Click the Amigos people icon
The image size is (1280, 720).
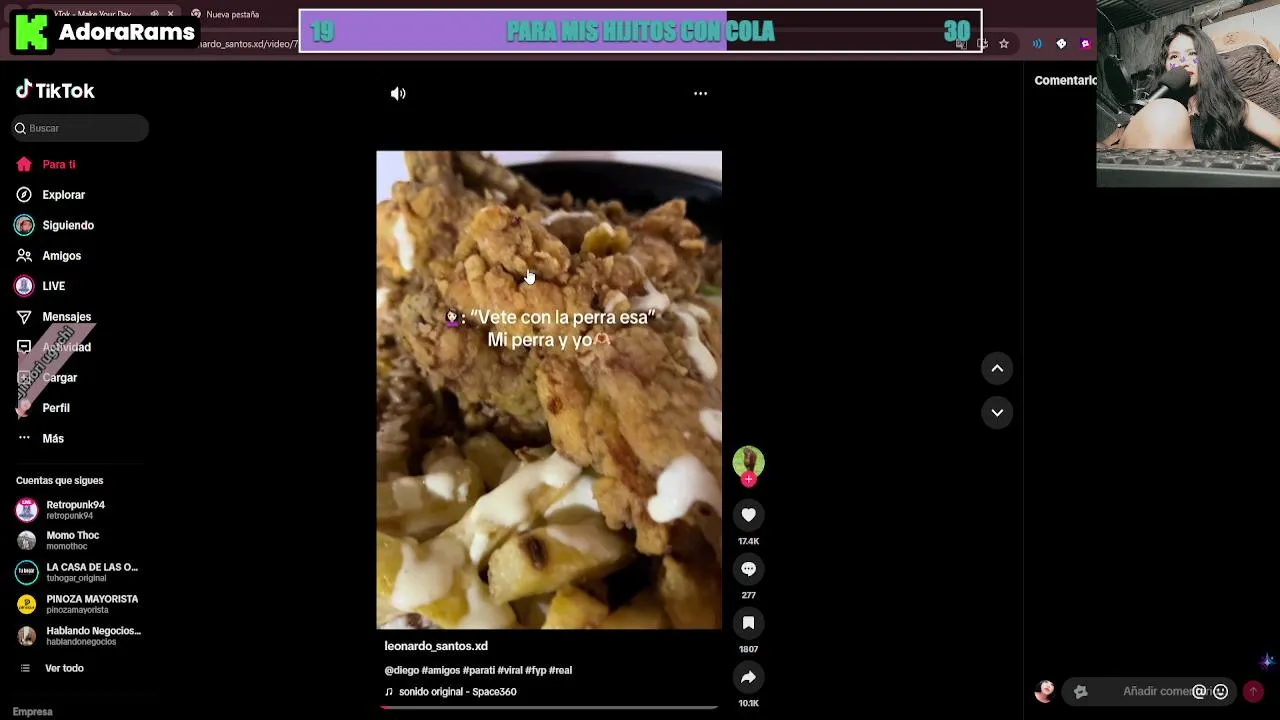point(24,256)
